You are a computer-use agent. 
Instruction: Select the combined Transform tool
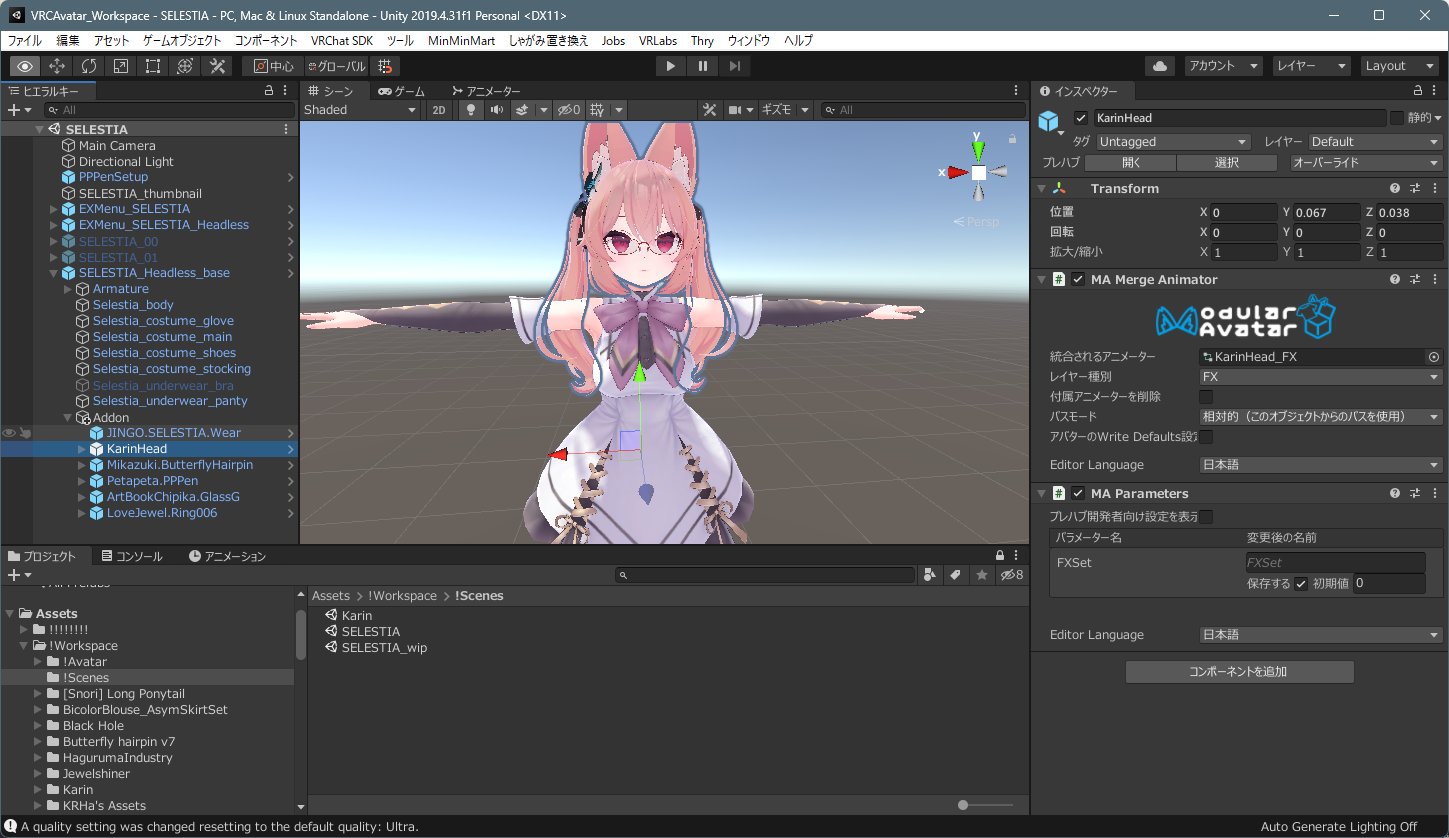pos(185,66)
